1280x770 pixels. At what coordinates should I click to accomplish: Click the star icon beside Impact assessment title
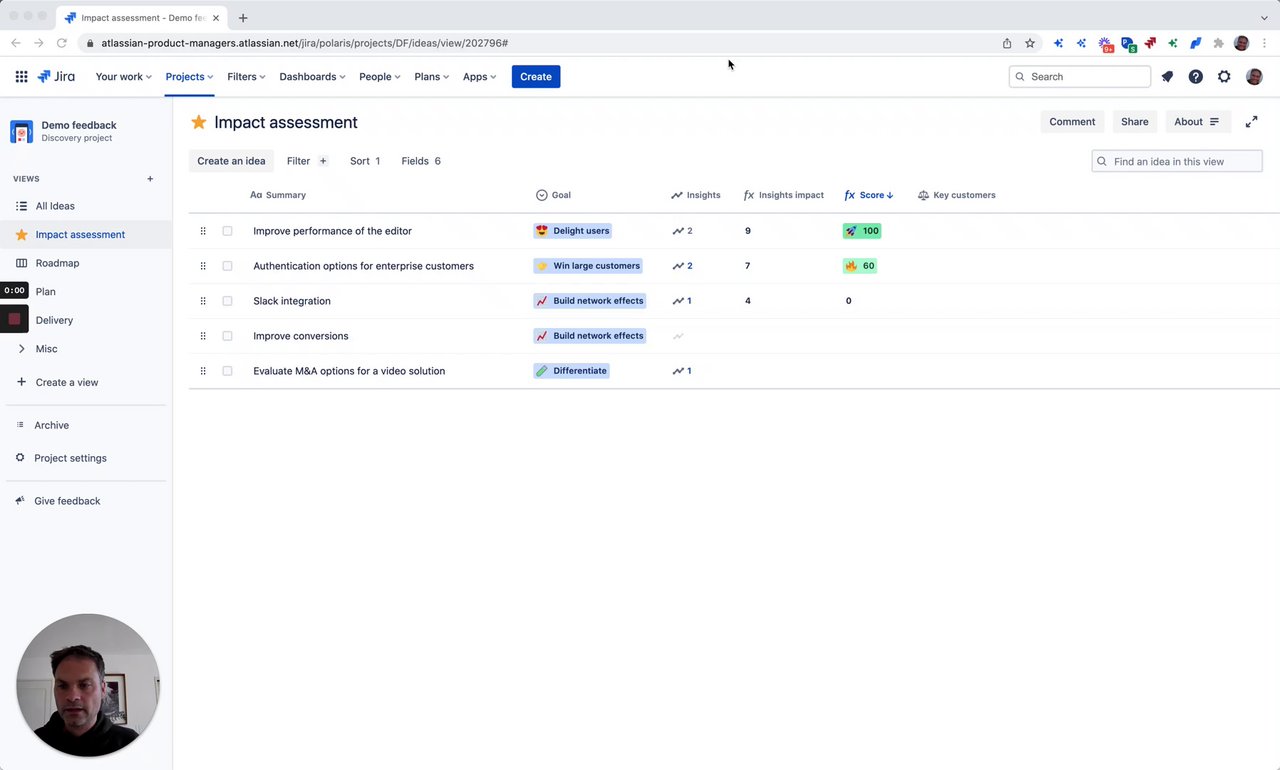click(199, 122)
